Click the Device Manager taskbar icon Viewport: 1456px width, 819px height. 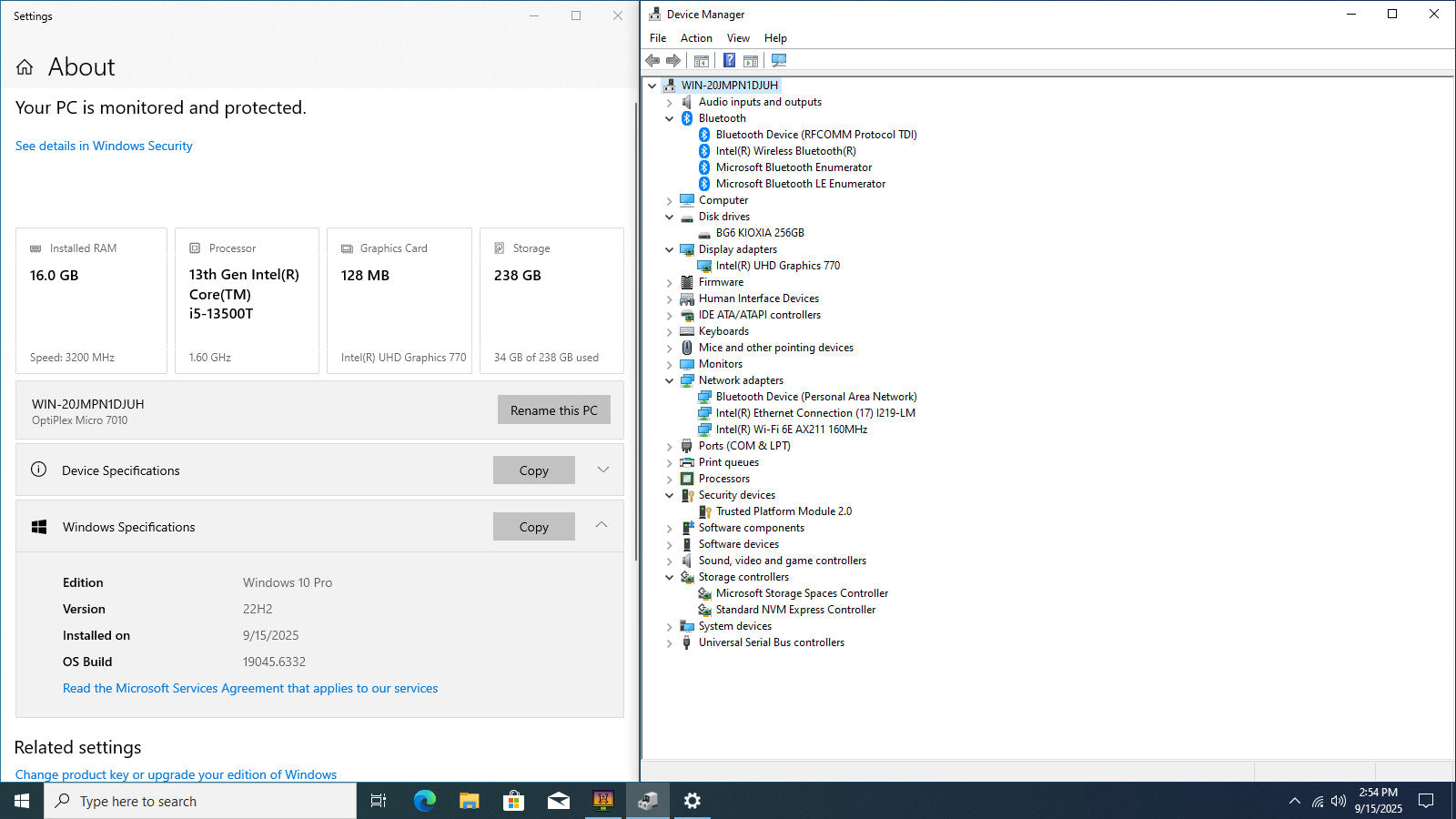[x=648, y=801]
